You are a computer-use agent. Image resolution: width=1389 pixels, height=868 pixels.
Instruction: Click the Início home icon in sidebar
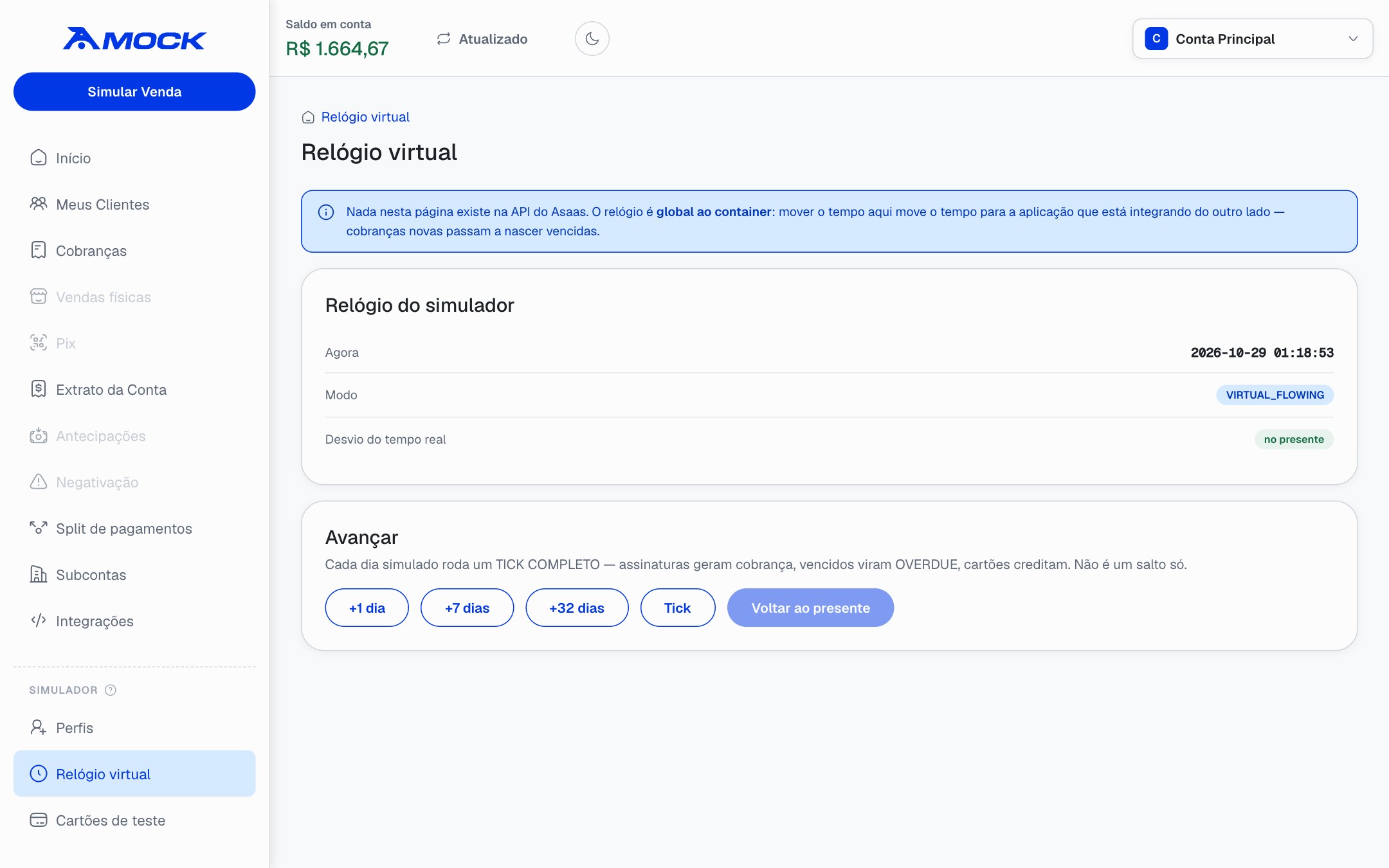39,158
